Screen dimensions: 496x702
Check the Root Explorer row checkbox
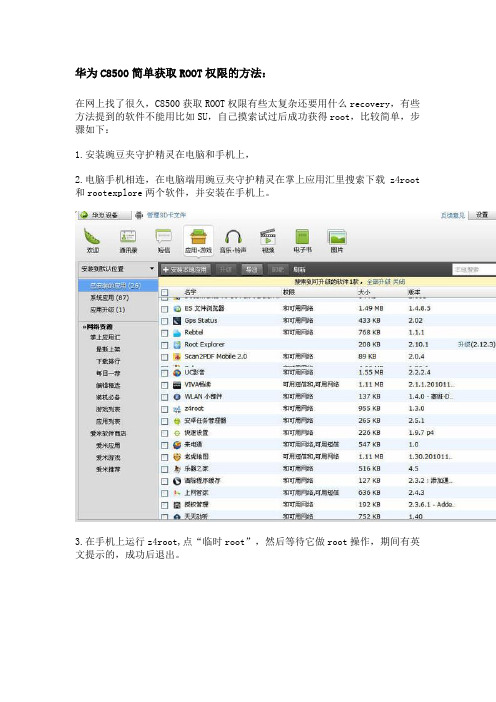165,345
